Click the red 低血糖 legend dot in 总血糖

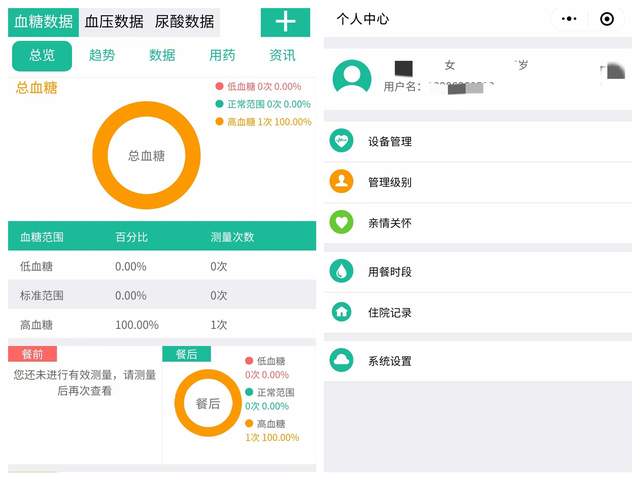pyautogui.click(x=219, y=86)
